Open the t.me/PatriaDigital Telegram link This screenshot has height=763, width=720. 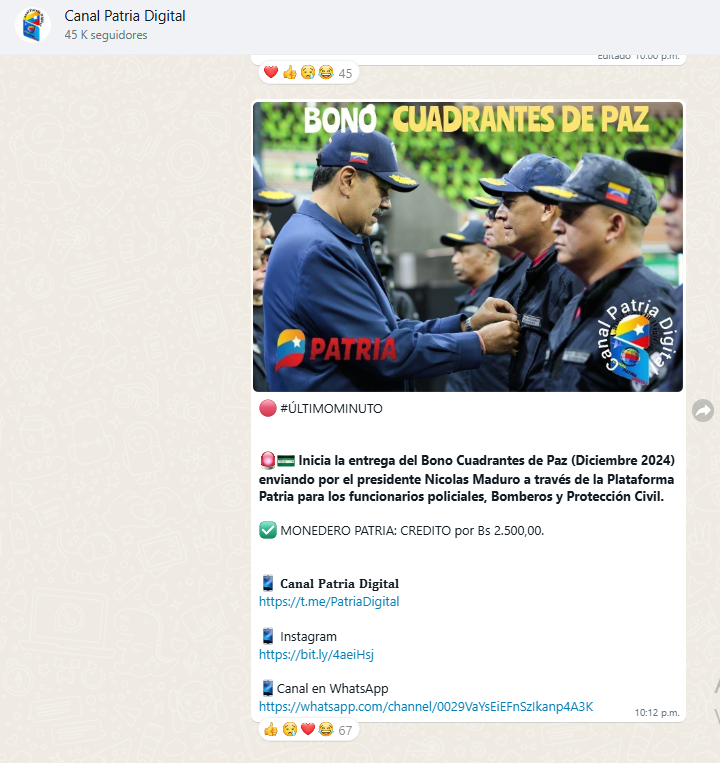pos(329,601)
